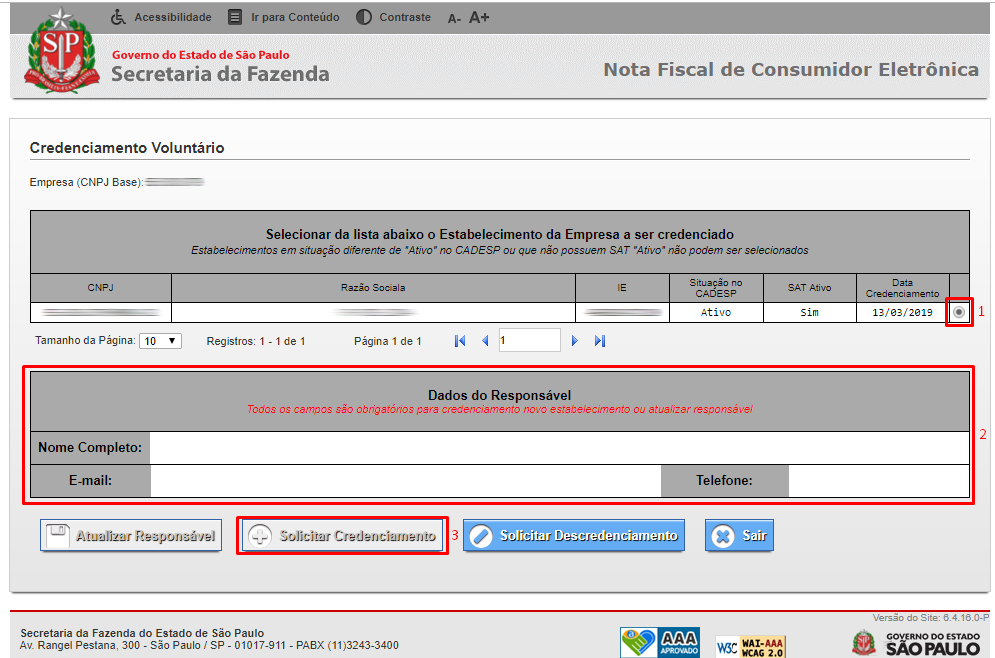Return to first page with leftmost pagination icon
Image resolution: width=995 pixels, height=658 pixels.
[460, 340]
